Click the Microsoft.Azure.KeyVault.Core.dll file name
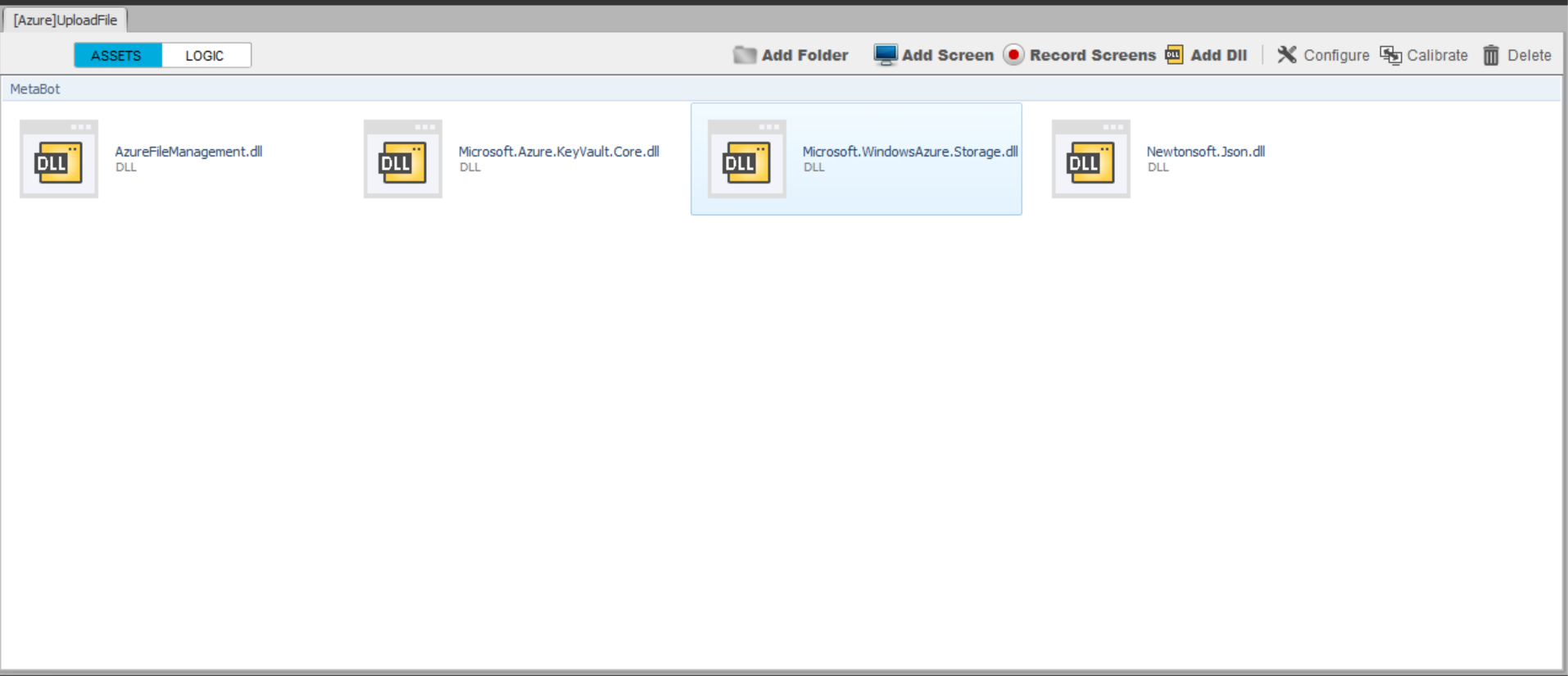 [559, 152]
